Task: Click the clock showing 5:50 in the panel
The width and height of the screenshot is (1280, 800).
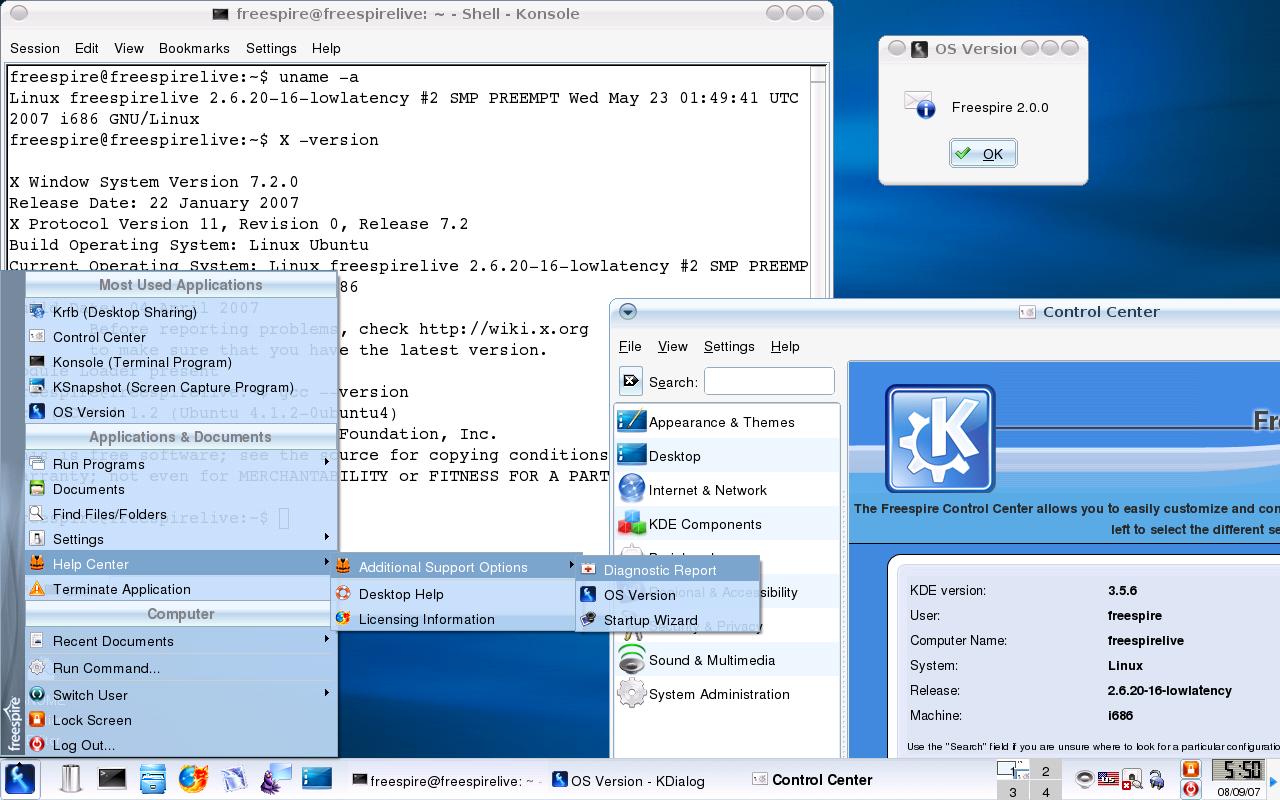Action: 1237,769
